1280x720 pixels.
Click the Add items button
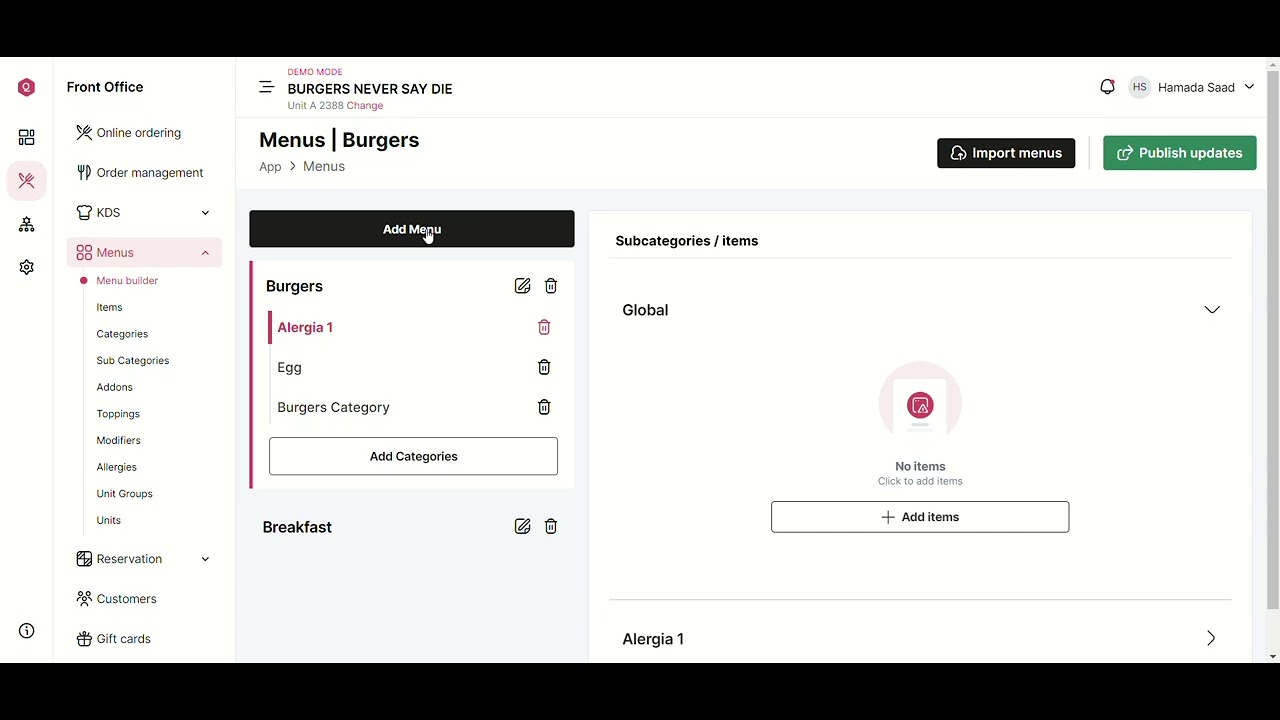pos(920,517)
